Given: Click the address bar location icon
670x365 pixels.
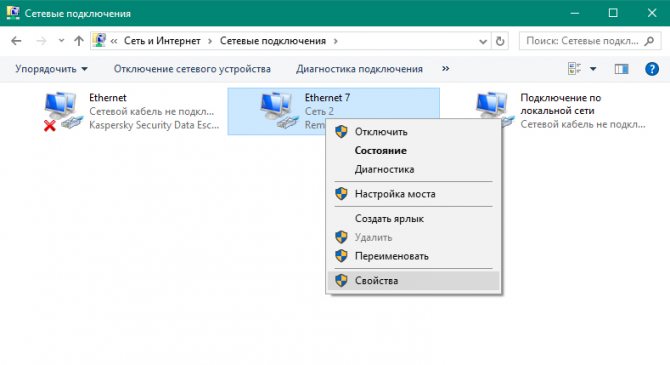Looking at the screenshot, I should (99, 41).
